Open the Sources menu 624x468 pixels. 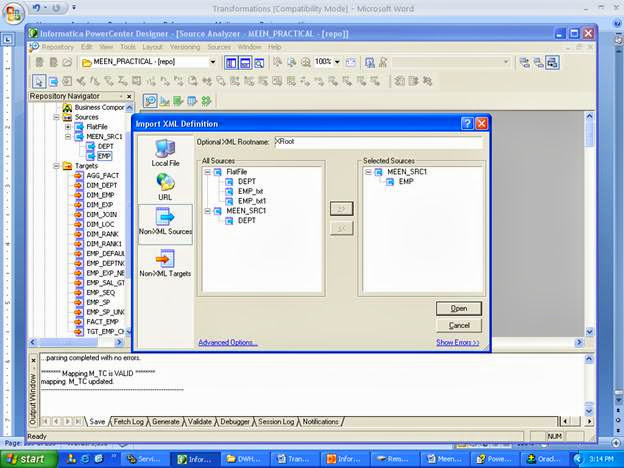(x=219, y=47)
